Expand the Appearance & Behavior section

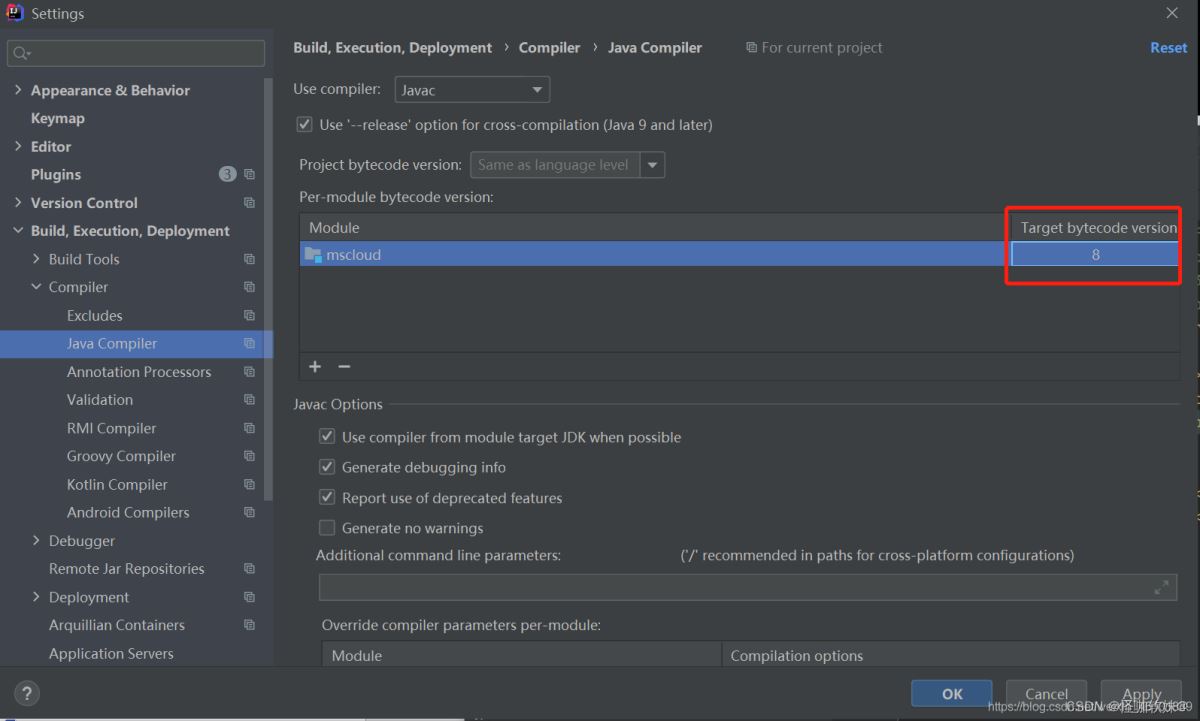click(18, 90)
